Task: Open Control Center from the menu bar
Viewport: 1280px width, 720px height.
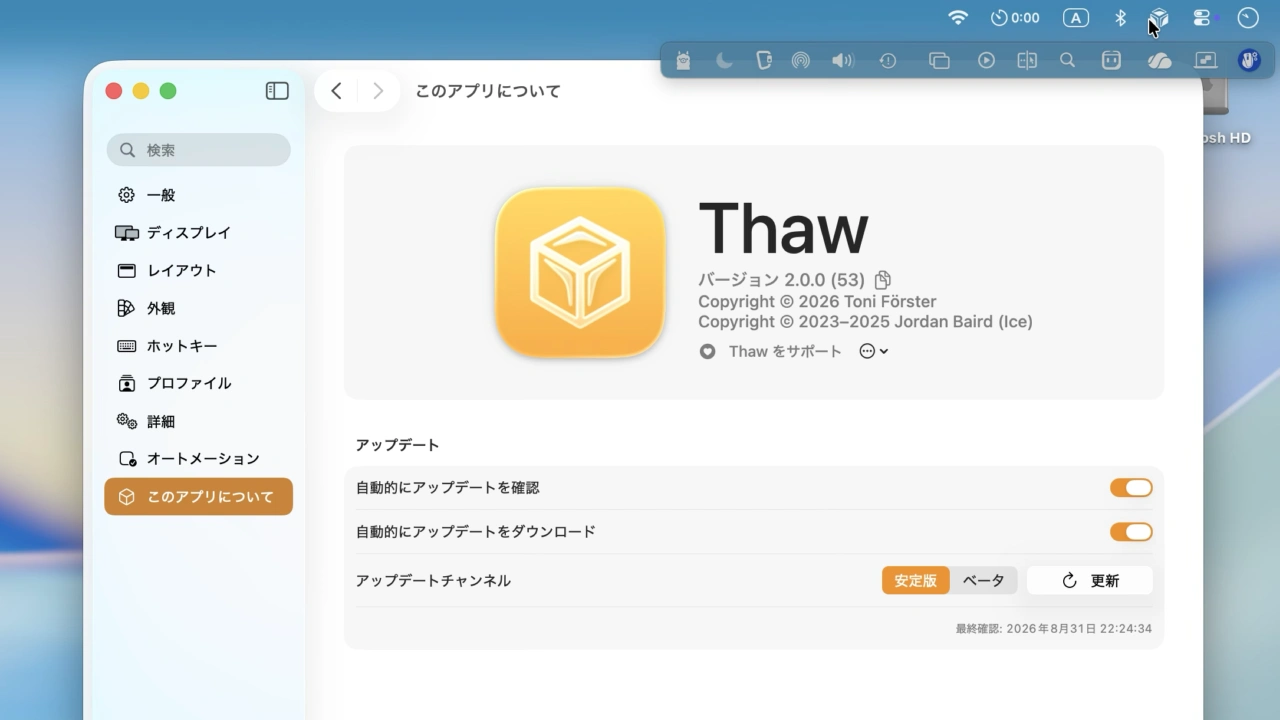Action: pyautogui.click(x=1202, y=18)
